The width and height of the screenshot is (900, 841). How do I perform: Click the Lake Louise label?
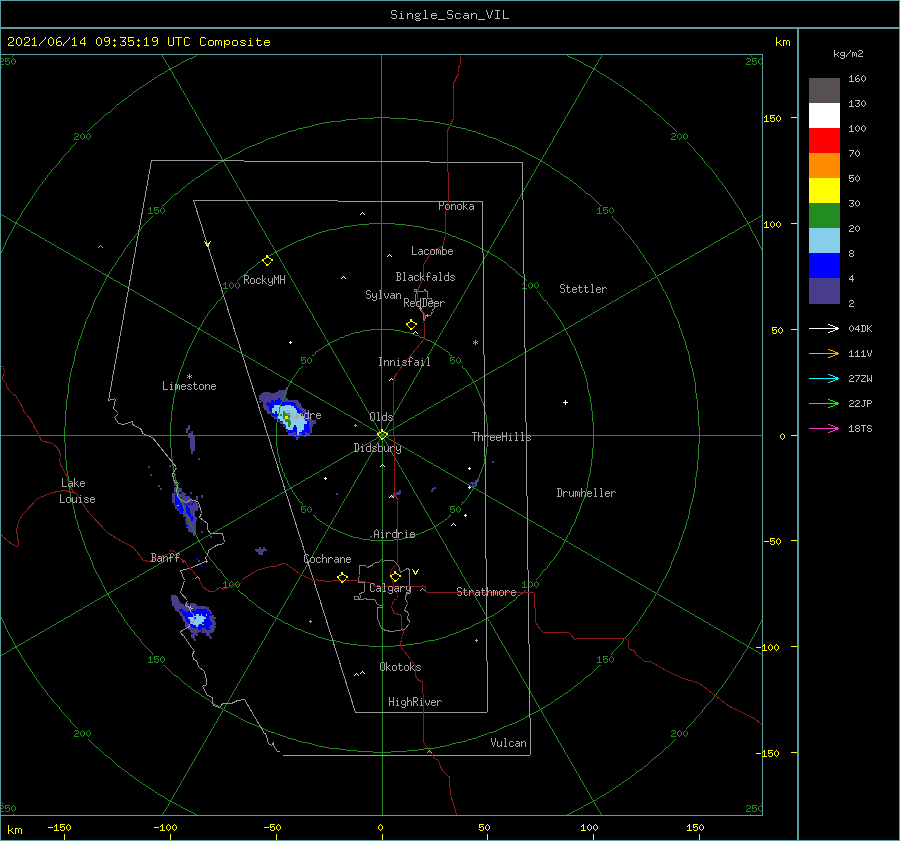coord(77,491)
